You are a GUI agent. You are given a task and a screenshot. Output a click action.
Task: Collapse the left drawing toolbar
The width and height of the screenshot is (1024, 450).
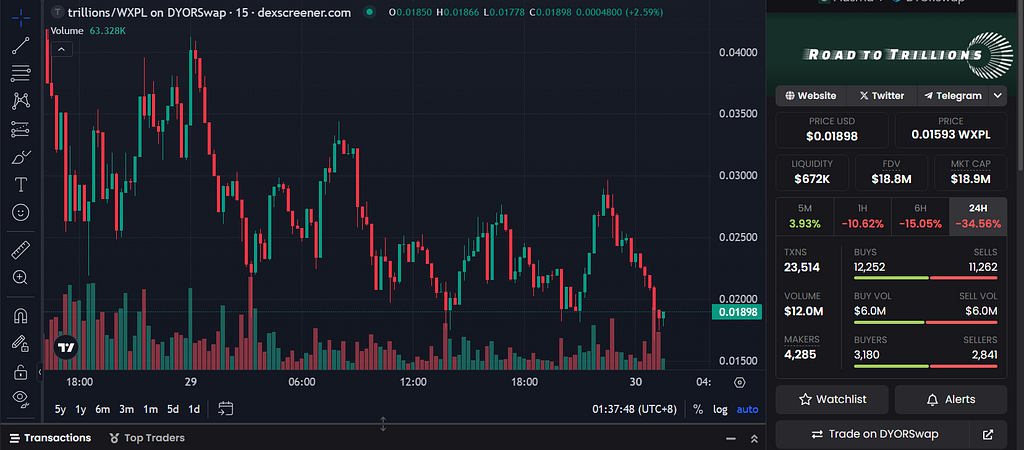pyautogui.click(x=39, y=372)
